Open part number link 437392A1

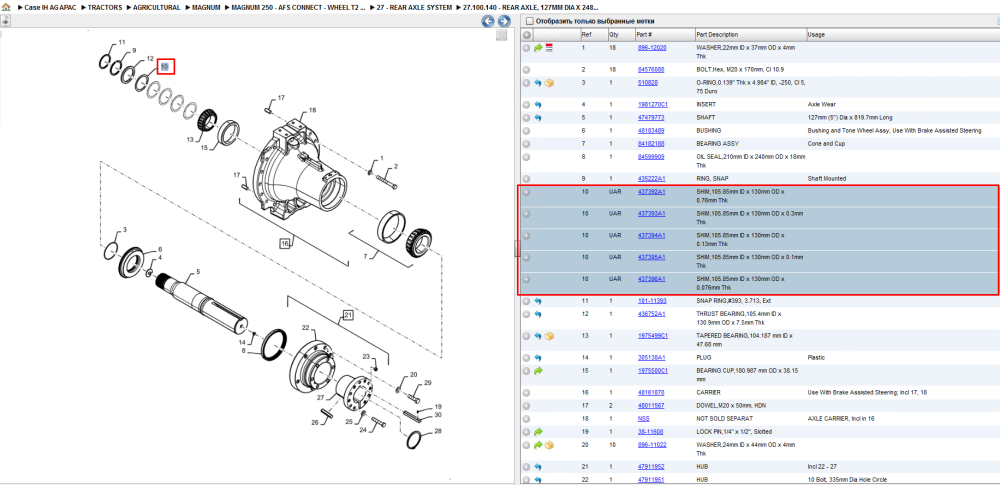[652, 191]
